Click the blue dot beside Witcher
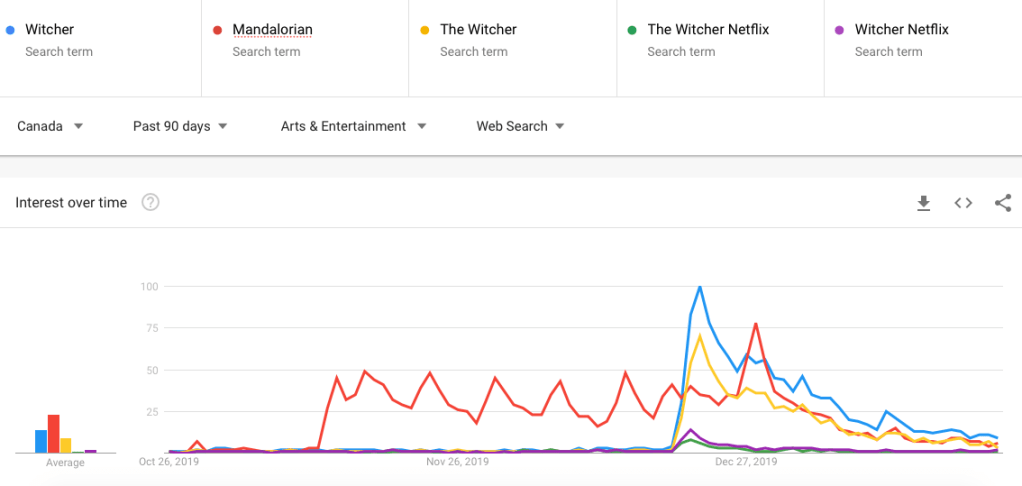 tap(10, 30)
